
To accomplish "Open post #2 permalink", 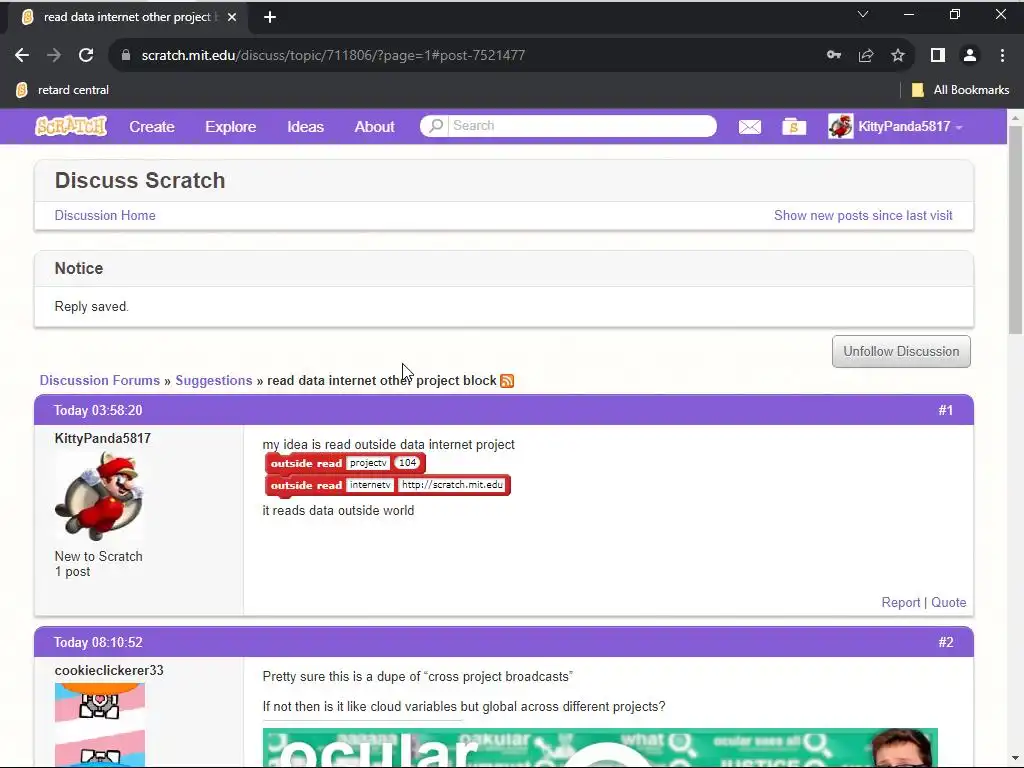I will [946, 642].
